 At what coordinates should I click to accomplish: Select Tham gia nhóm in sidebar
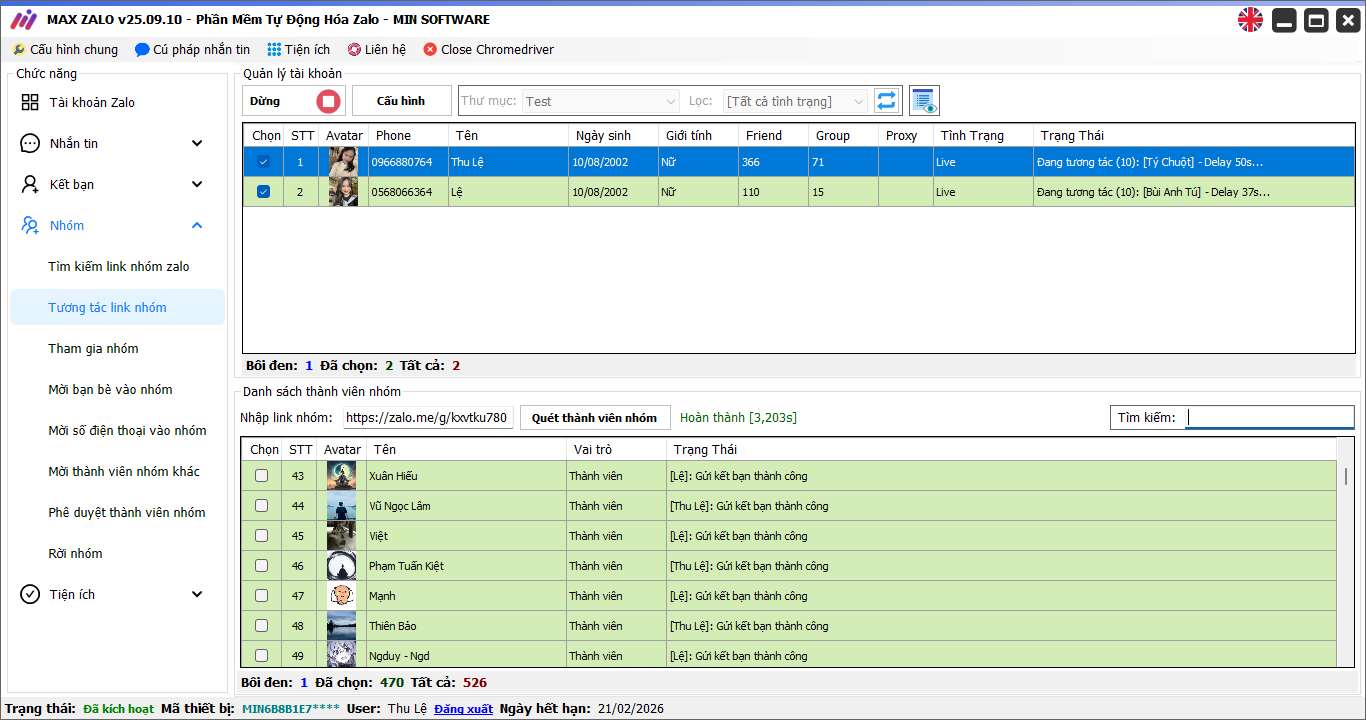93,348
